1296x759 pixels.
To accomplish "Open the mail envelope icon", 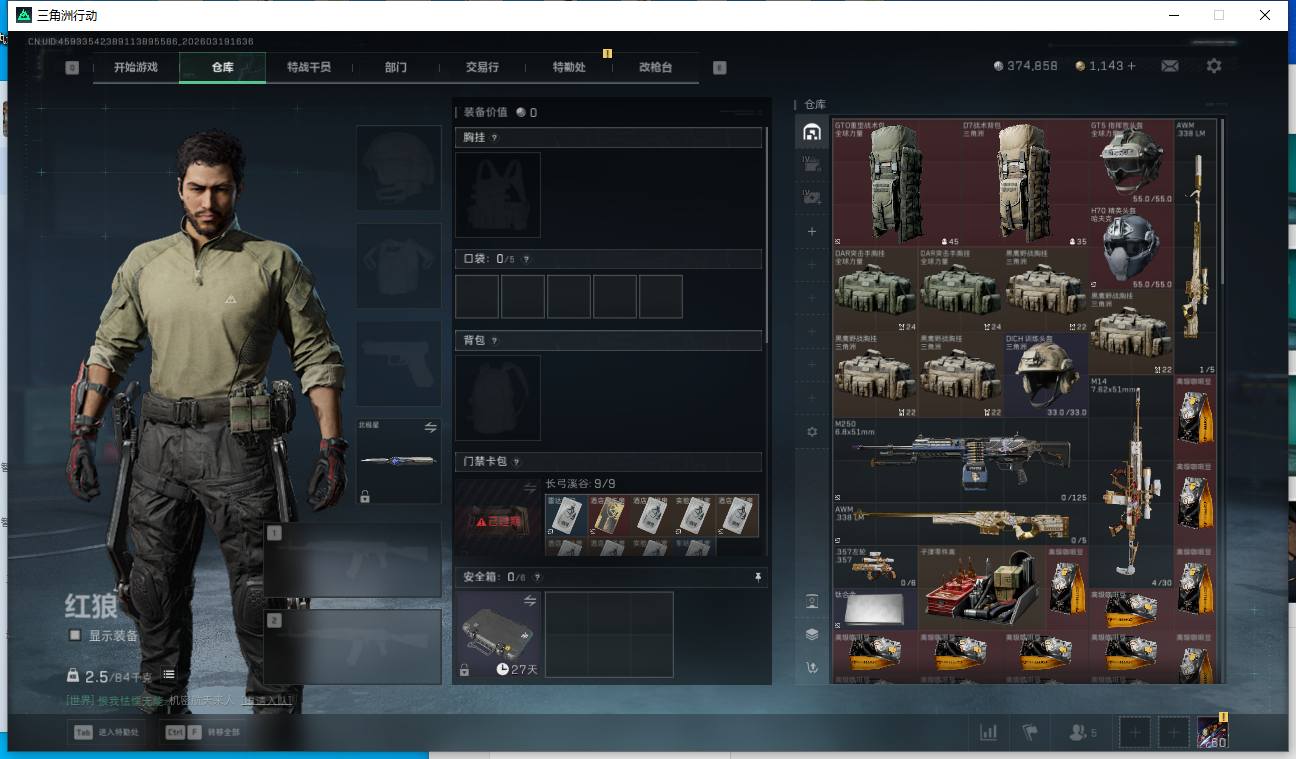I will (x=1169, y=66).
